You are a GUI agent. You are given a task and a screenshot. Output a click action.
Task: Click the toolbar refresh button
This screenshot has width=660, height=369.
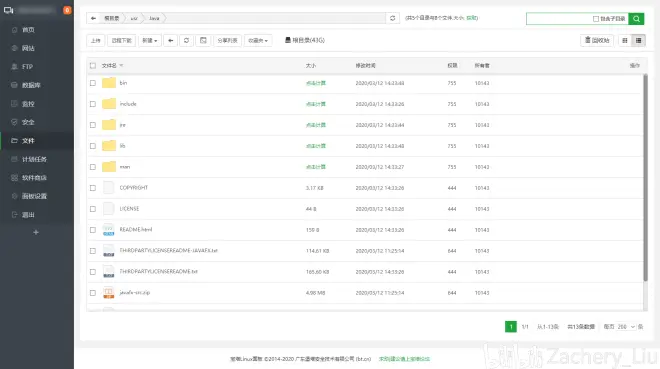186,40
